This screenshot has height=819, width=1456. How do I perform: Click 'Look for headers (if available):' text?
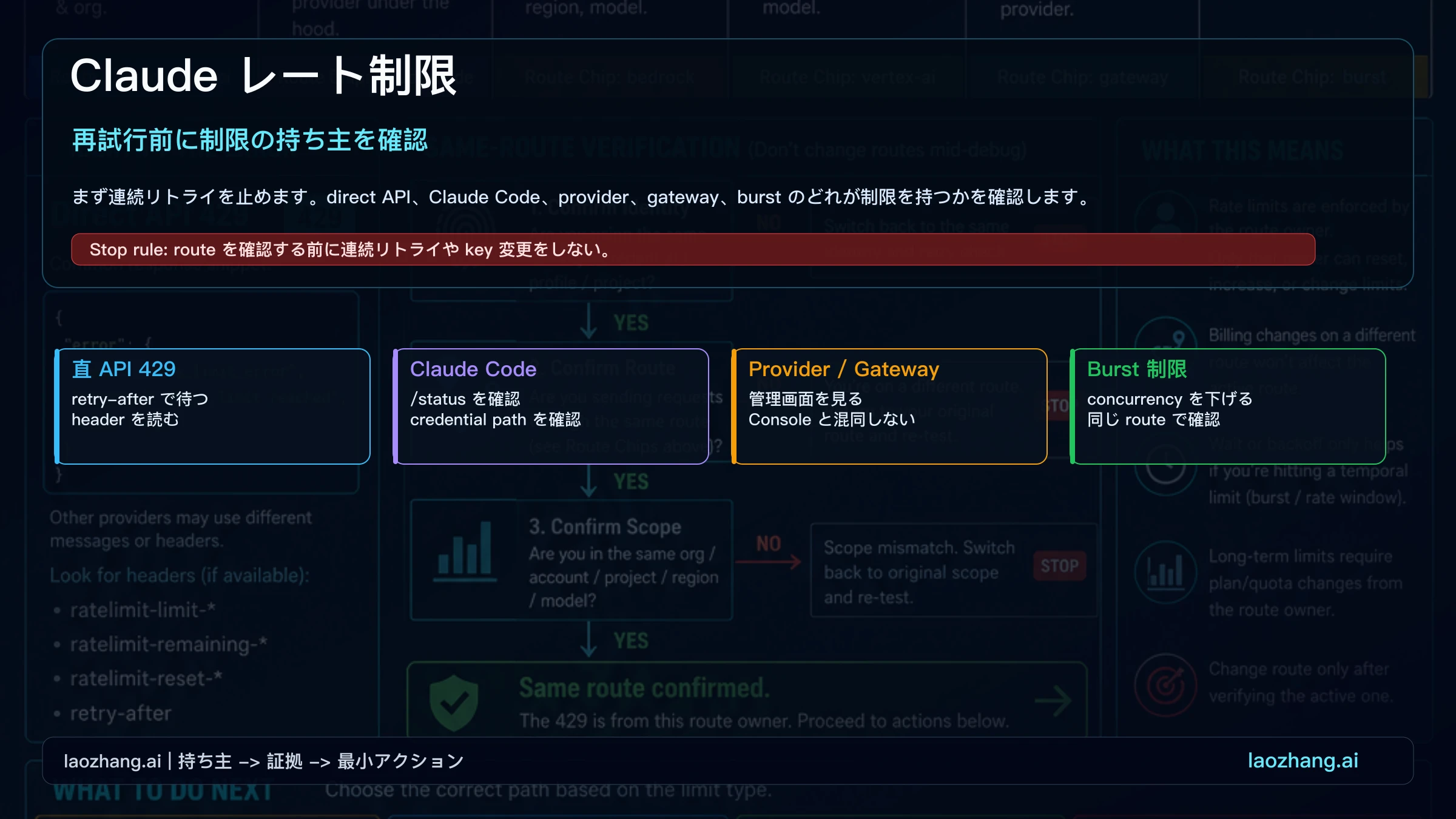[180, 575]
